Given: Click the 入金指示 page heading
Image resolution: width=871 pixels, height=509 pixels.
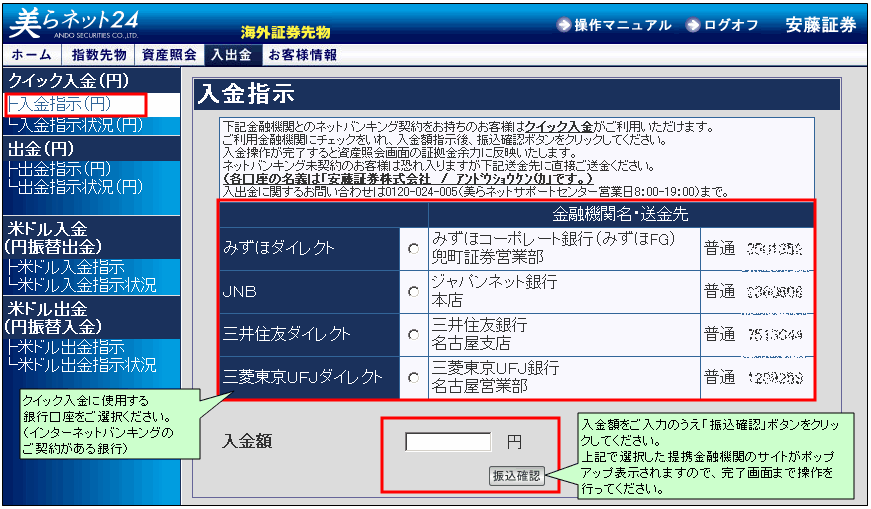Looking at the screenshot, I should (x=246, y=93).
